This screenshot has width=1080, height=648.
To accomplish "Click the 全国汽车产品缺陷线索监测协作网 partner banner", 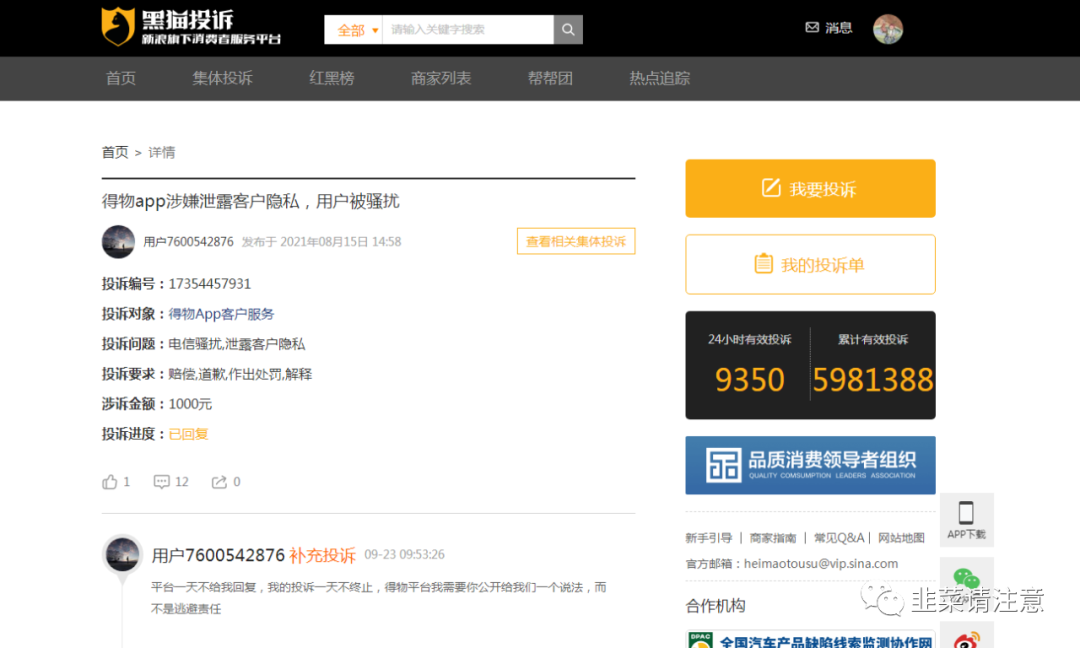I will (810, 639).
